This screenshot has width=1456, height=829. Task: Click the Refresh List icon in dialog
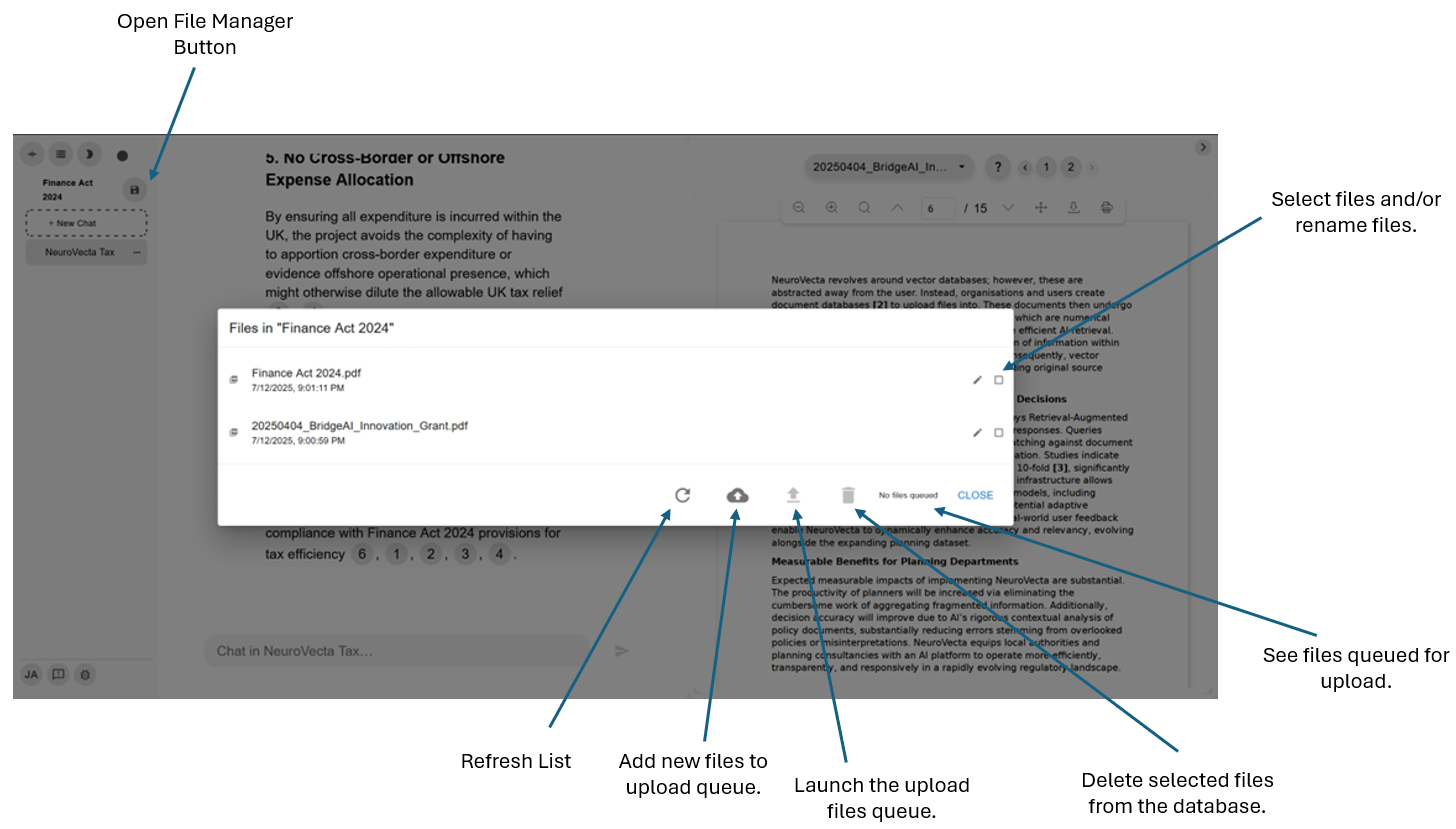(x=682, y=495)
